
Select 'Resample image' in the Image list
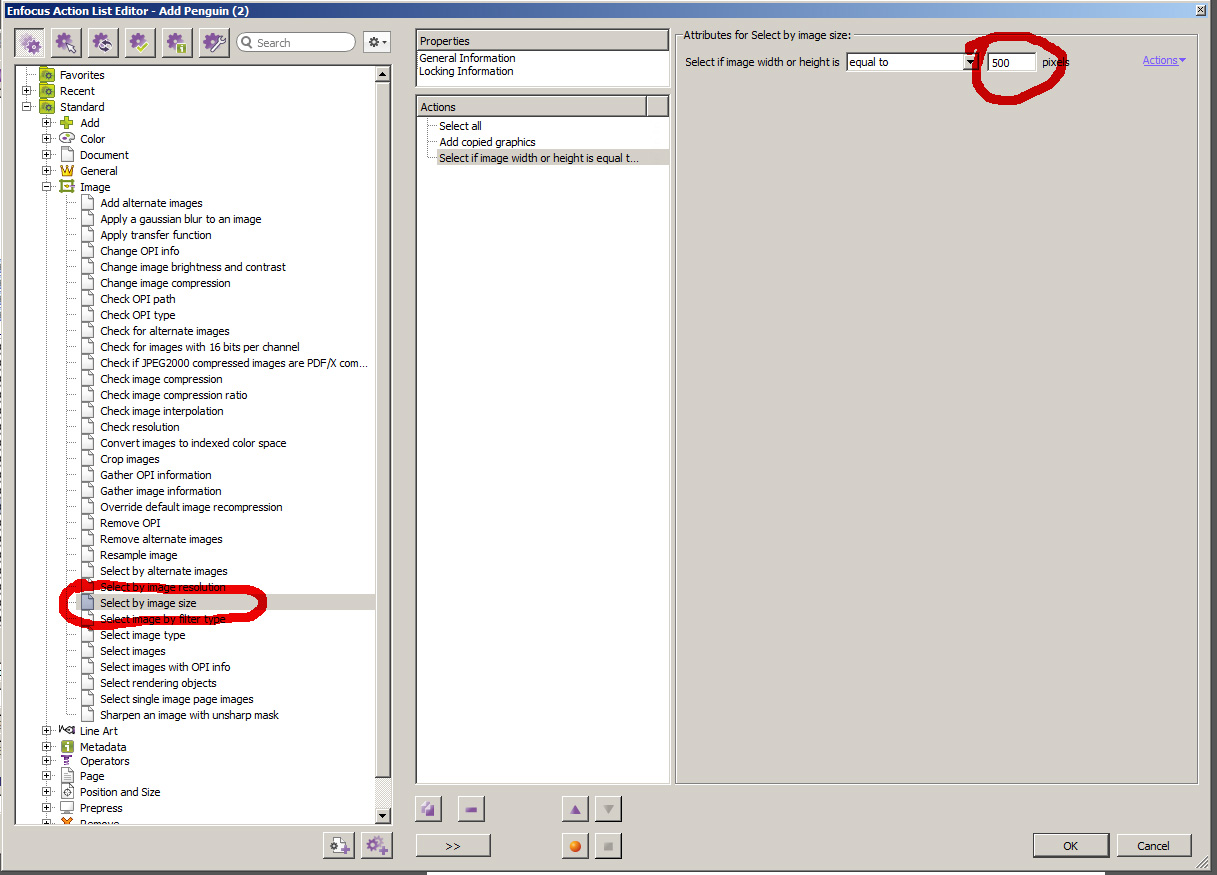click(x=139, y=555)
